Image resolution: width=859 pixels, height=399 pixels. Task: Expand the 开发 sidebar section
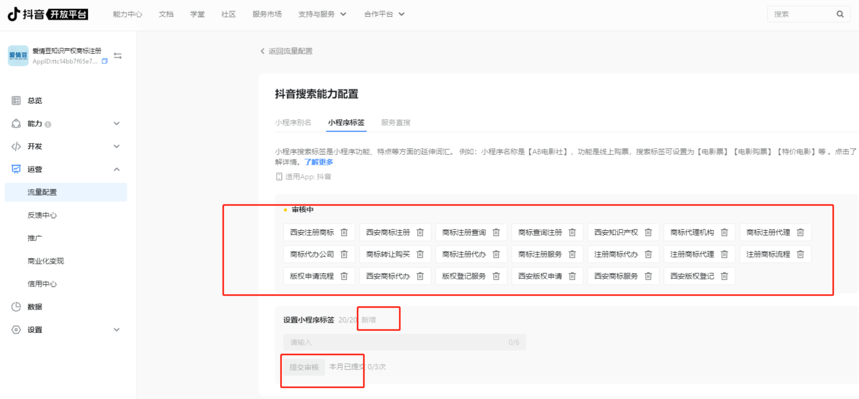point(116,146)
